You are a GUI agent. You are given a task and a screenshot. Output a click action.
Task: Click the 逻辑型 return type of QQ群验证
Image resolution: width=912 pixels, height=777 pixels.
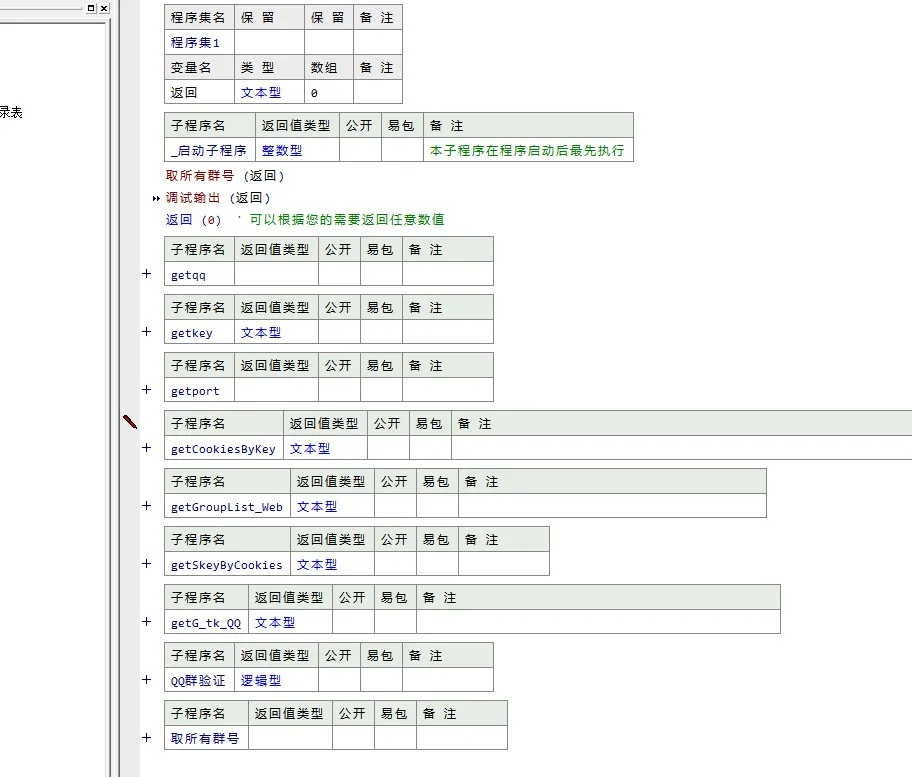point(263,679)
